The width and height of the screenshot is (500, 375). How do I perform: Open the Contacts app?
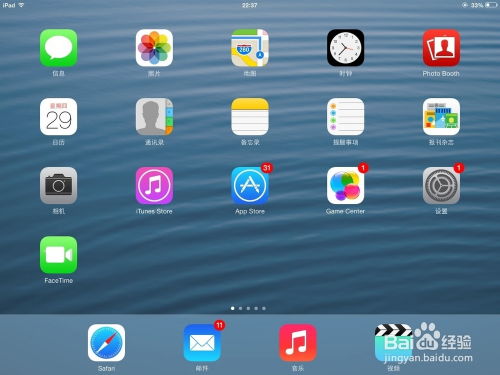pos(154,117)
